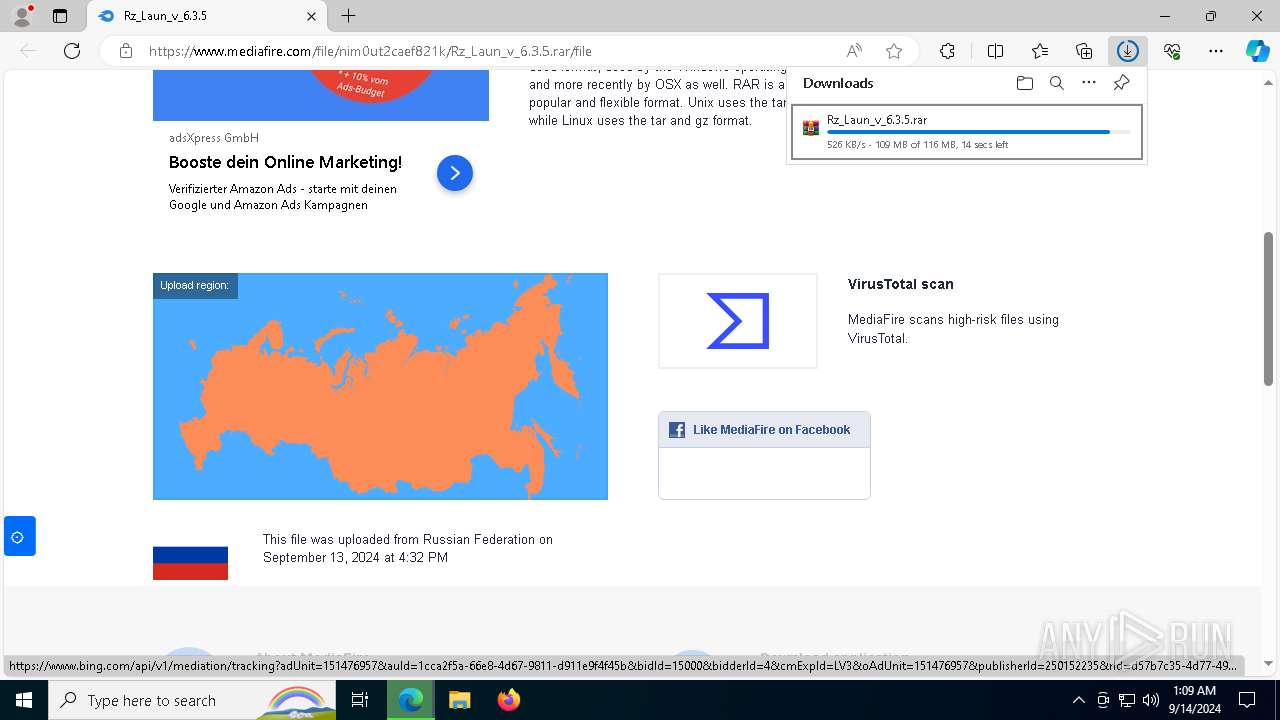
Task: Show hidden system tray icons
Action: click(x=1078, y=700)
